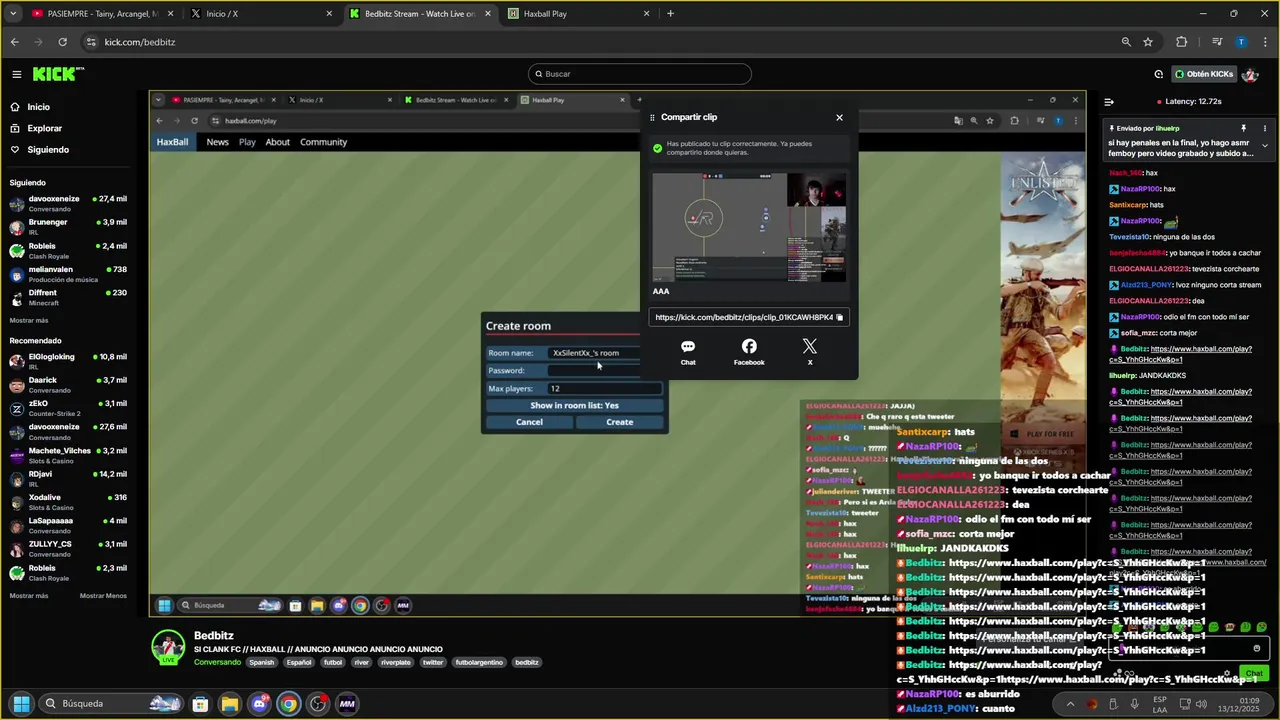Open Windows Start menu
Viewport: 1280px width, 720px height.
21,704
